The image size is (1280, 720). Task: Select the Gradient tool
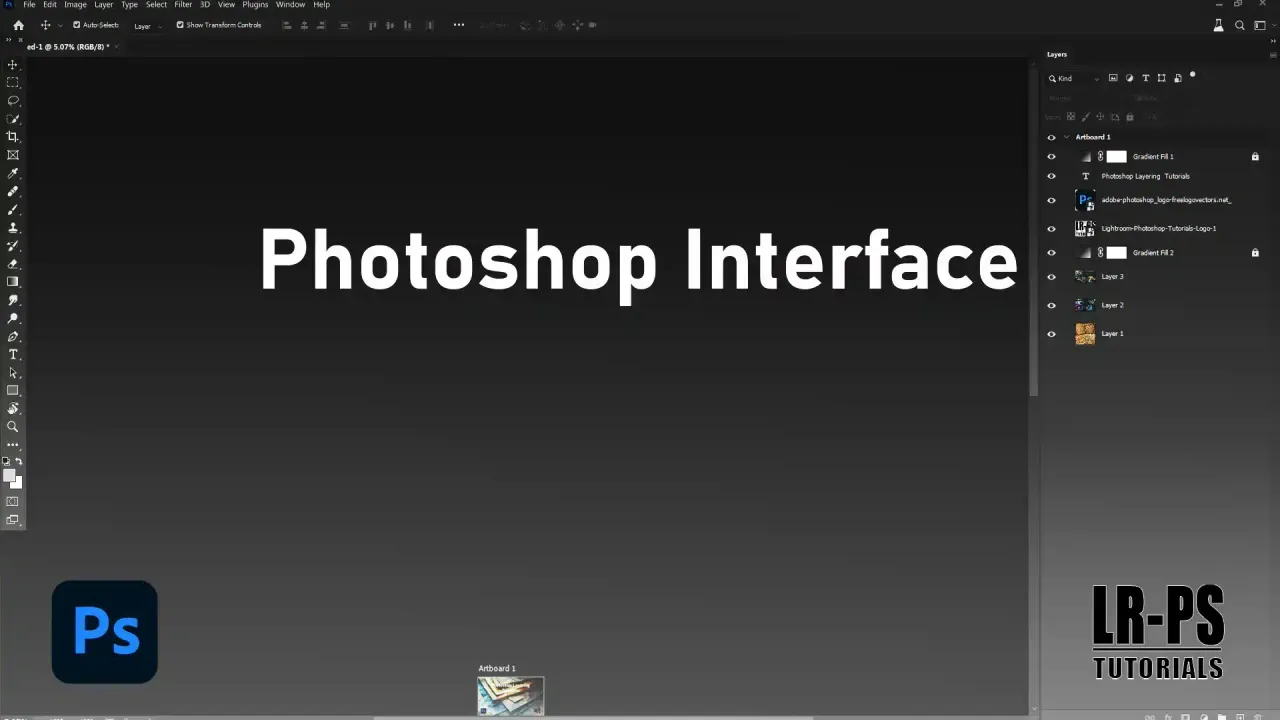click(13, 282)
